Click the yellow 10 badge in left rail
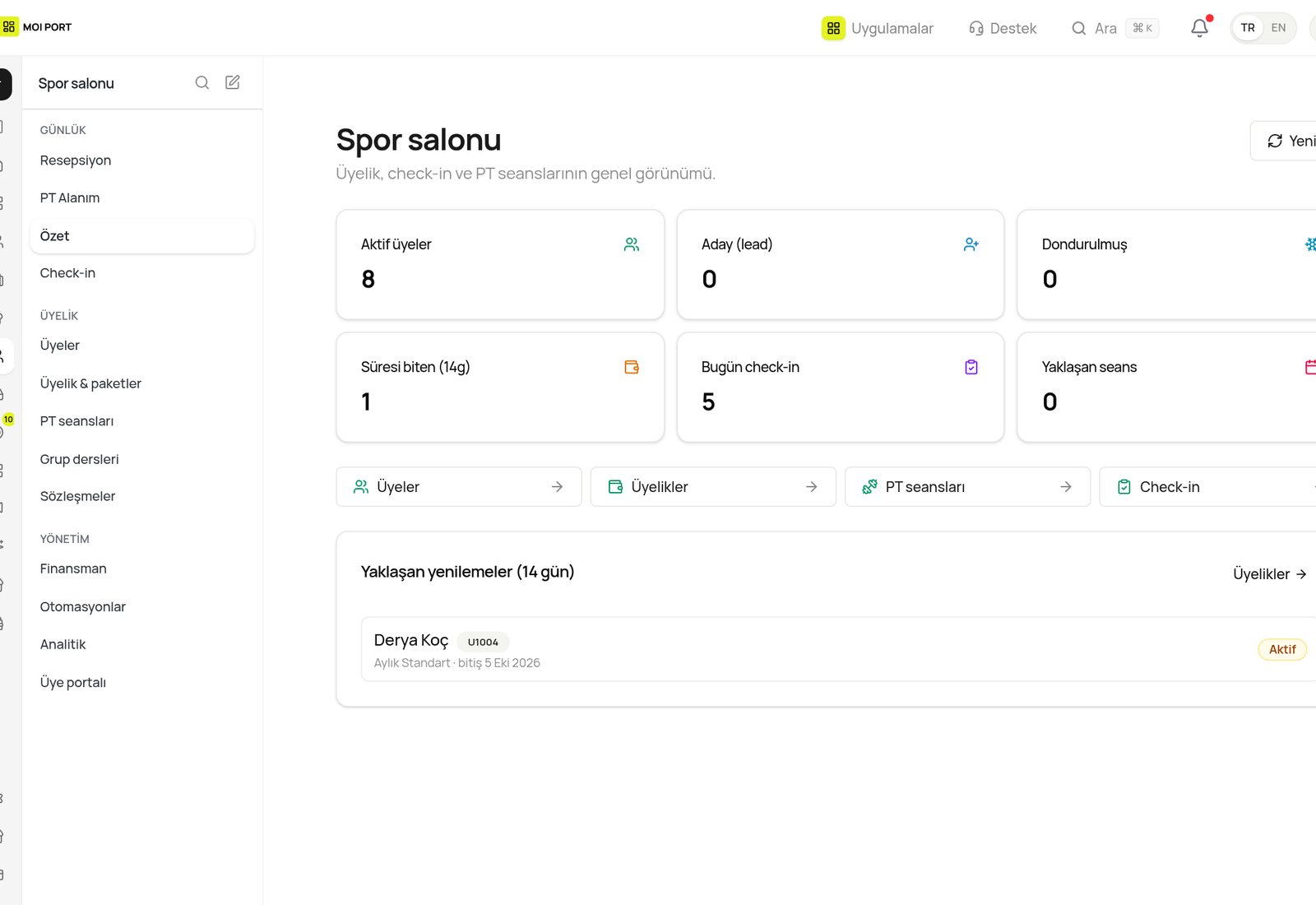The width and height of the screenshot is (1316, 905). (x=8, y=420)
